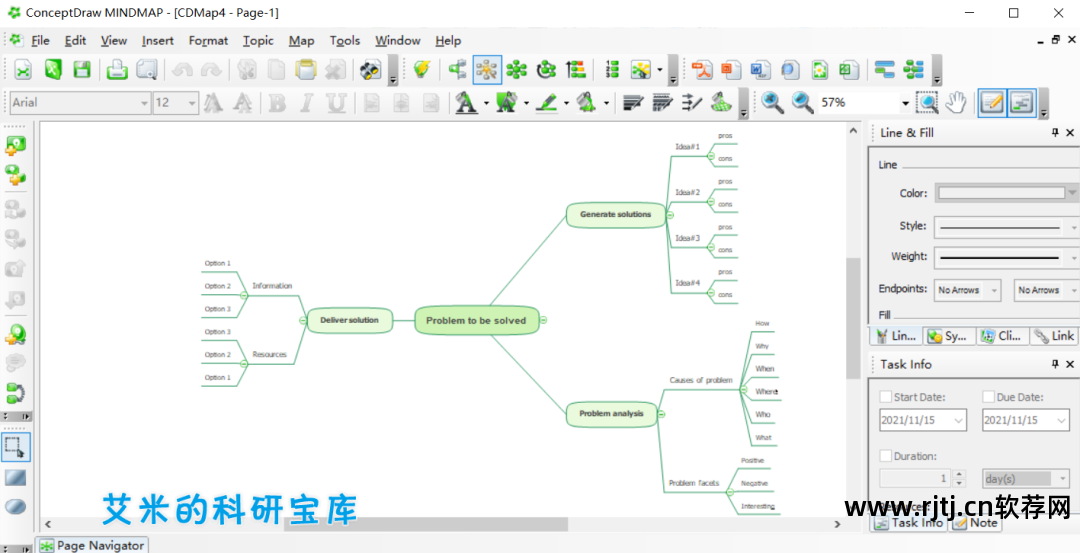The width and height of the screenshot is (1080, 553).
Task: Export to PDF icon
Action: pyautogui.click(x=701, y=69)
